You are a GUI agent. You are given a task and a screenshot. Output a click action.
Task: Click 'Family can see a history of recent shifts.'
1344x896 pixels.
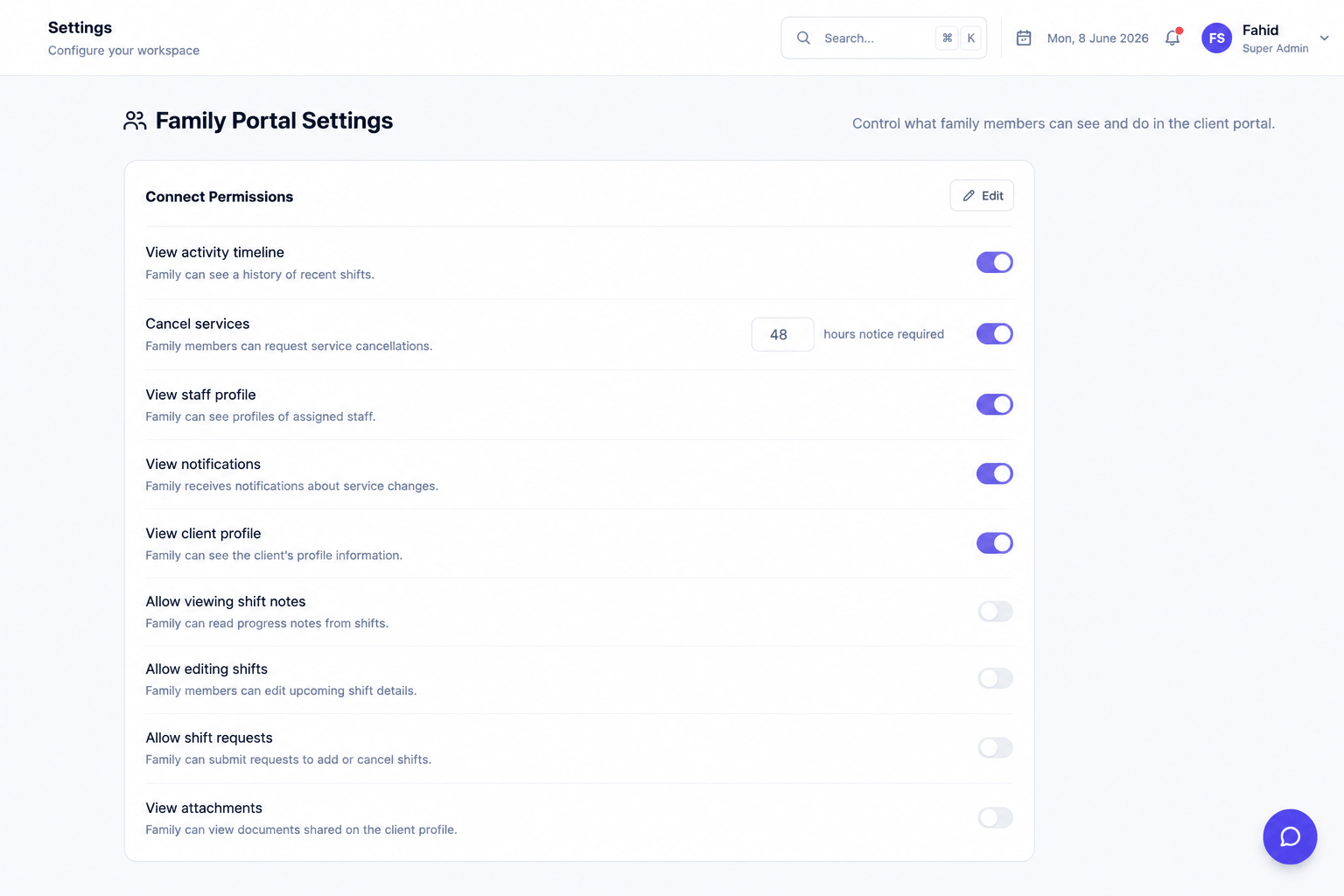click(260, 275)
